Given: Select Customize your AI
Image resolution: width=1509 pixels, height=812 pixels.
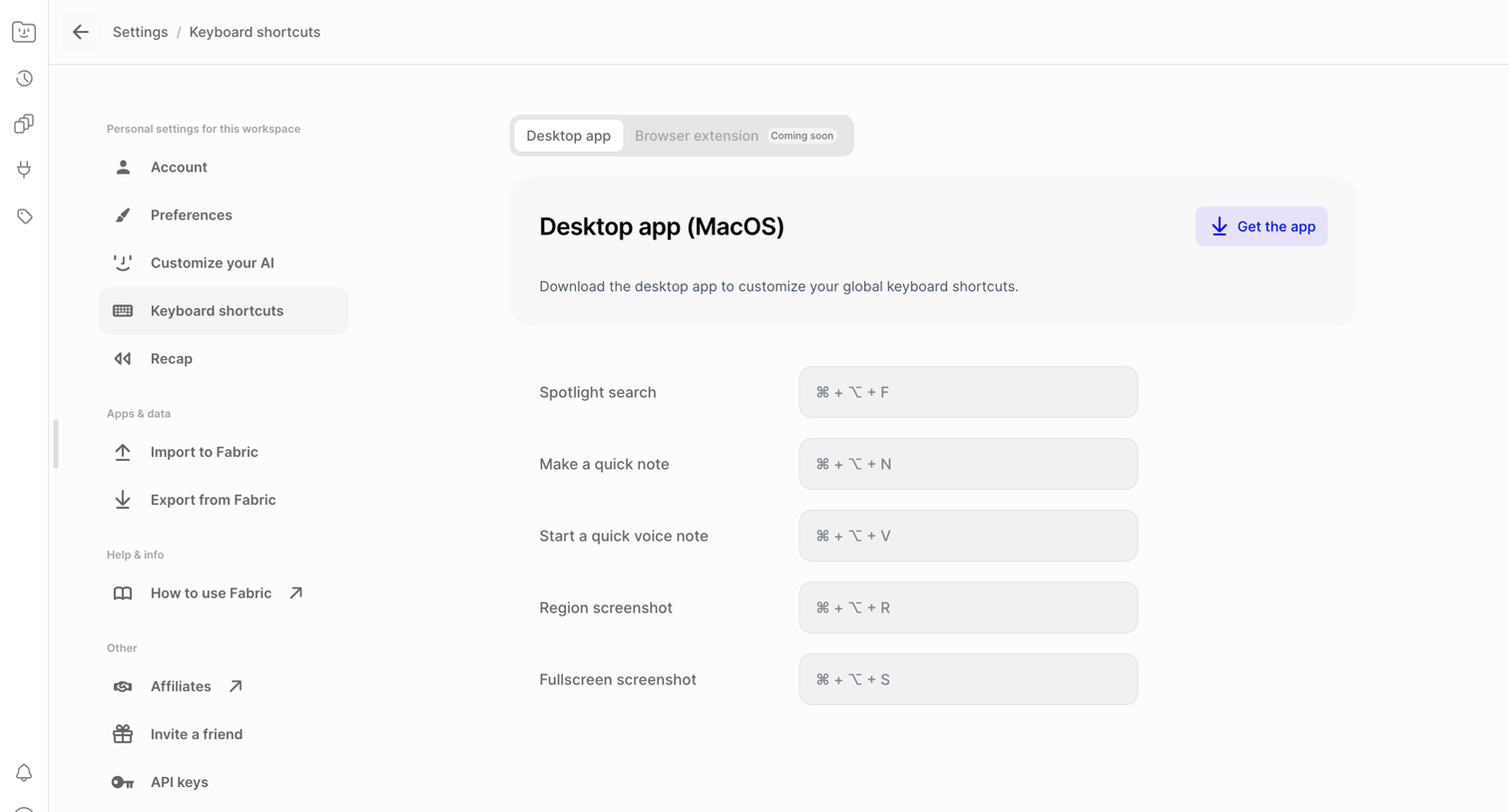Looking at the screenshot, I should tap(224, 262).
